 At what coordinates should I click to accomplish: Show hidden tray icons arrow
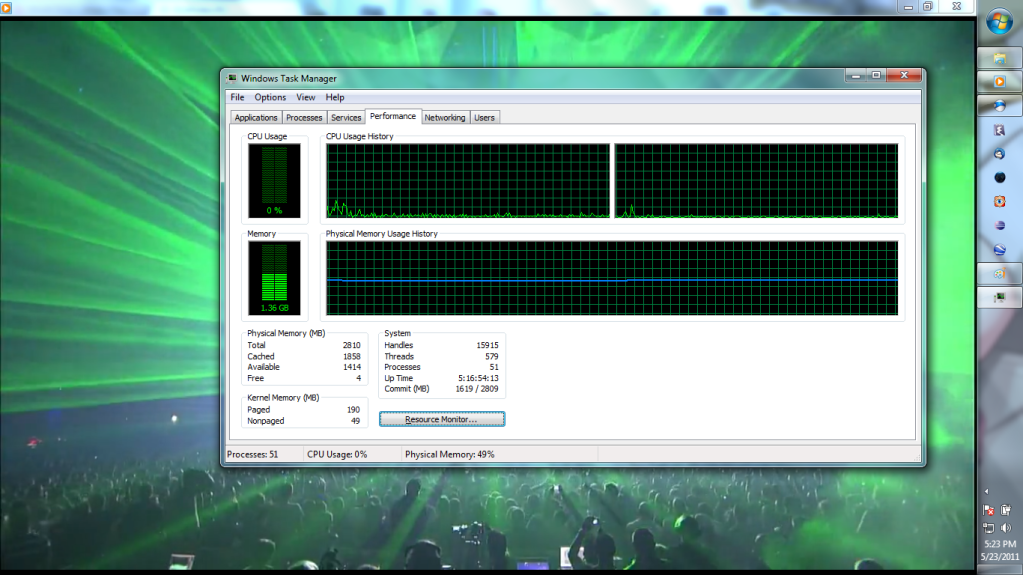point(988,491)
